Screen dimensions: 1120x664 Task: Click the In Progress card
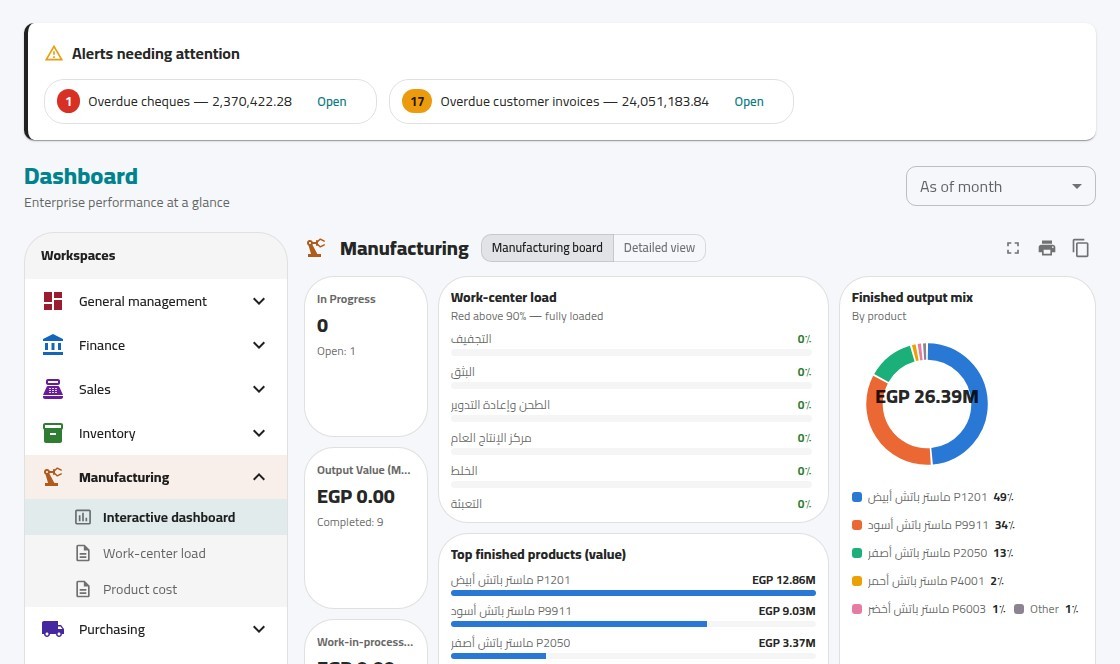pyautogui.click(x=366, y=356)
